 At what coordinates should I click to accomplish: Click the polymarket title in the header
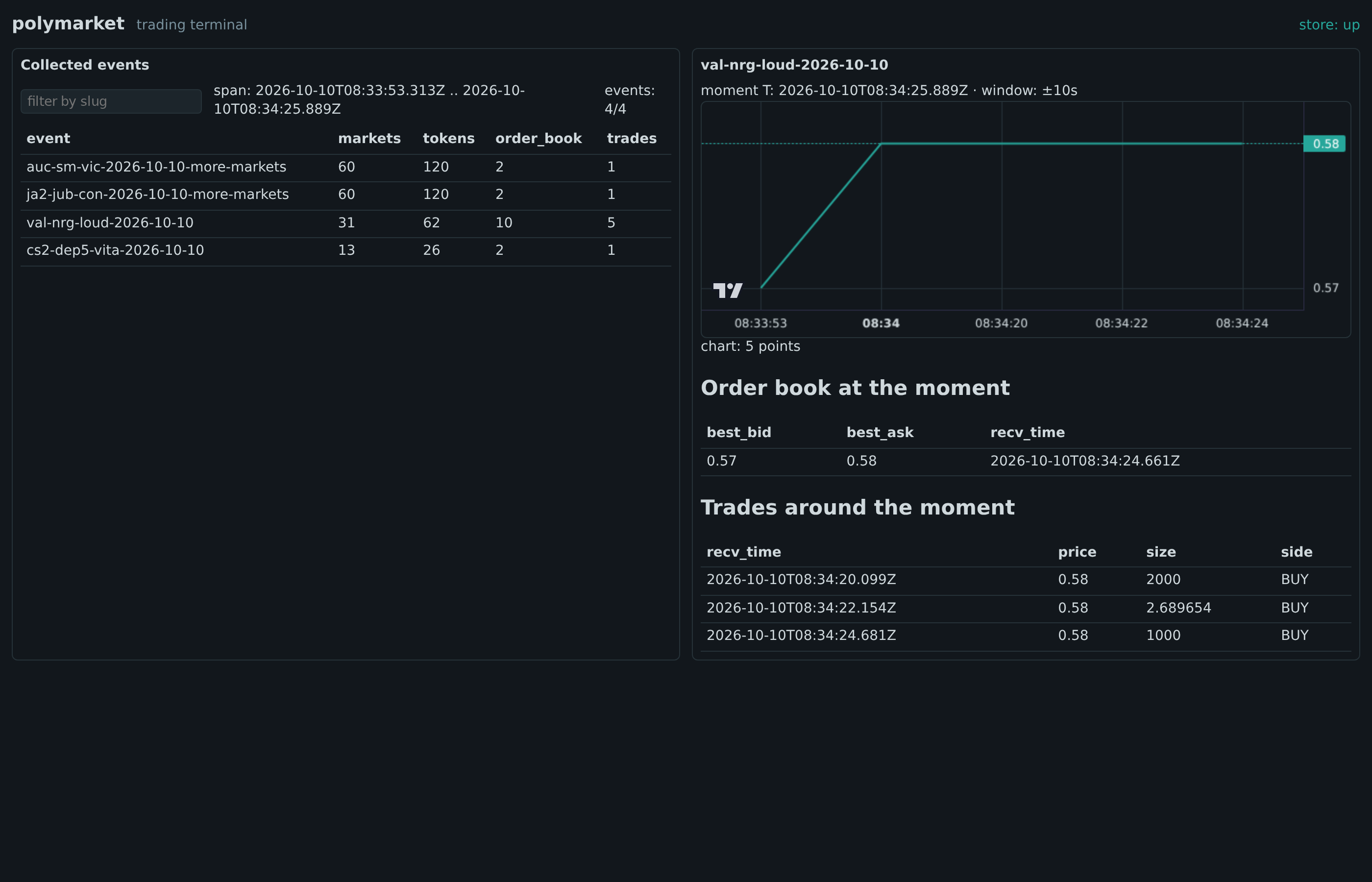pyautogui.click(x=68, y=24)
